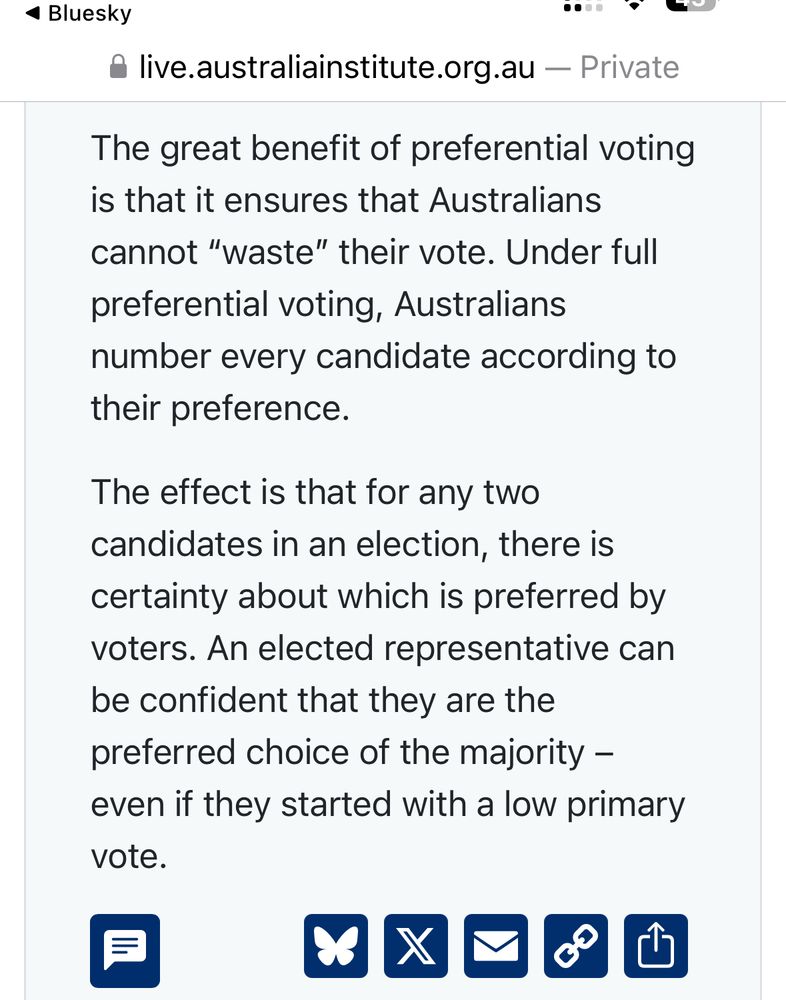
Task: Click the Bluesky return label
Action: tap(90, 14)
